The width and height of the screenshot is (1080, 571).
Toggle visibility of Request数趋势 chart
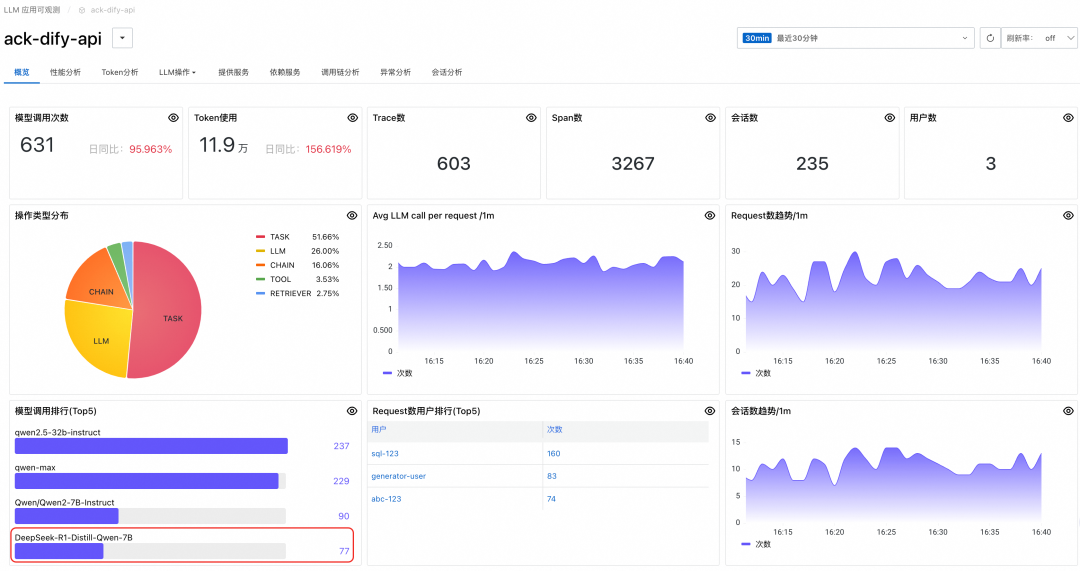[x=1068, y=215]
